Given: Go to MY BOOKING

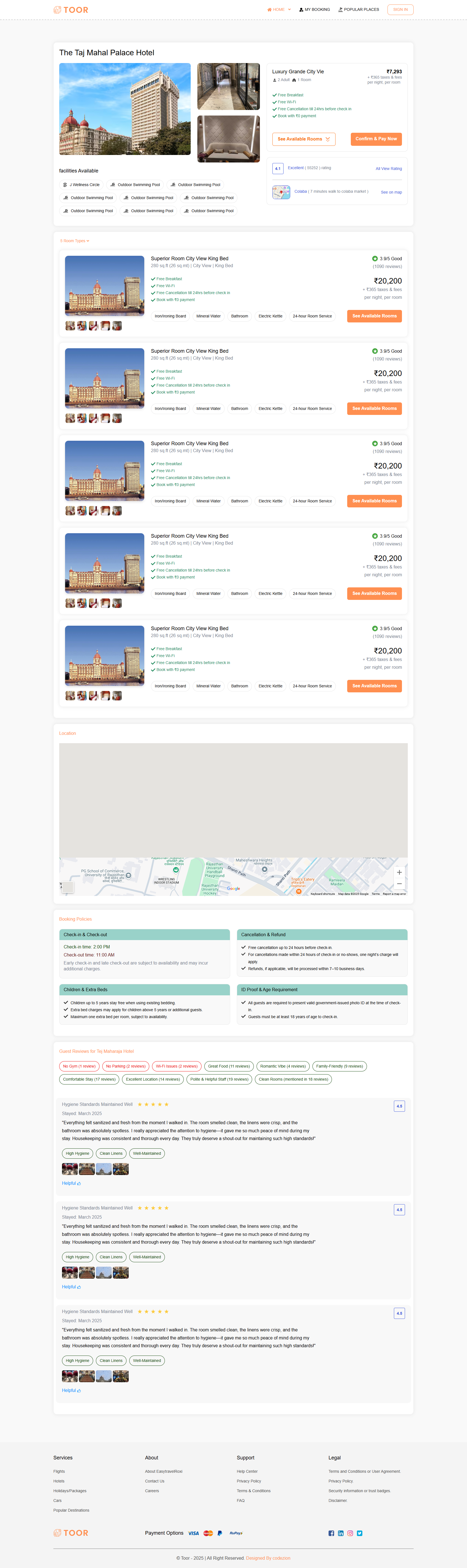Looking at the screenshot, I should [315, 10].
